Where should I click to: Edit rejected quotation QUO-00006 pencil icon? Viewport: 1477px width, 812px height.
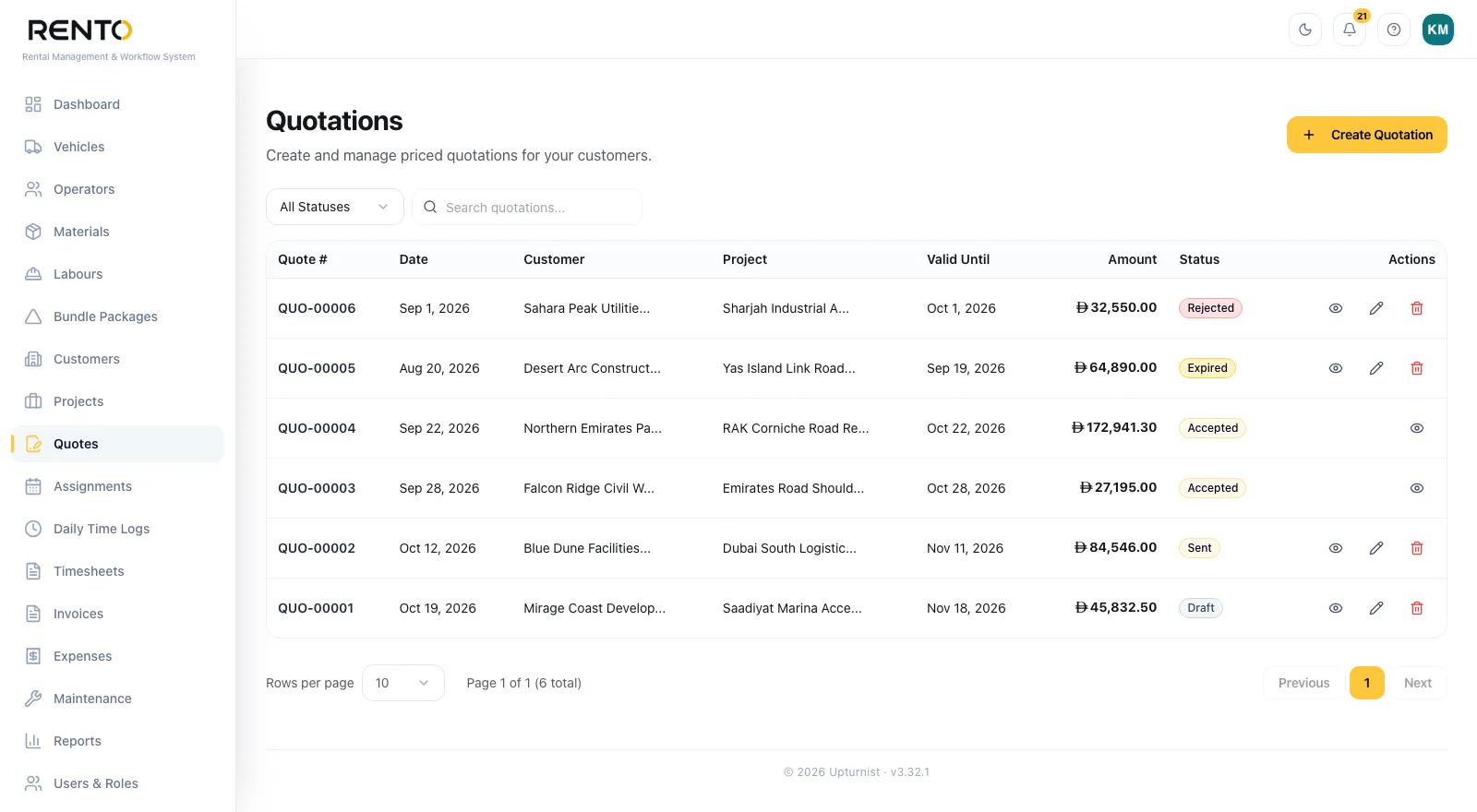coord(1376,308)
